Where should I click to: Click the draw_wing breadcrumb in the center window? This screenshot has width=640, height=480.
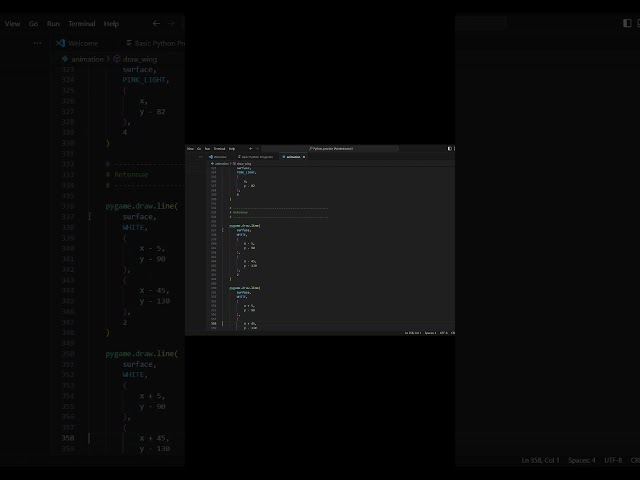tap(242, 164)
